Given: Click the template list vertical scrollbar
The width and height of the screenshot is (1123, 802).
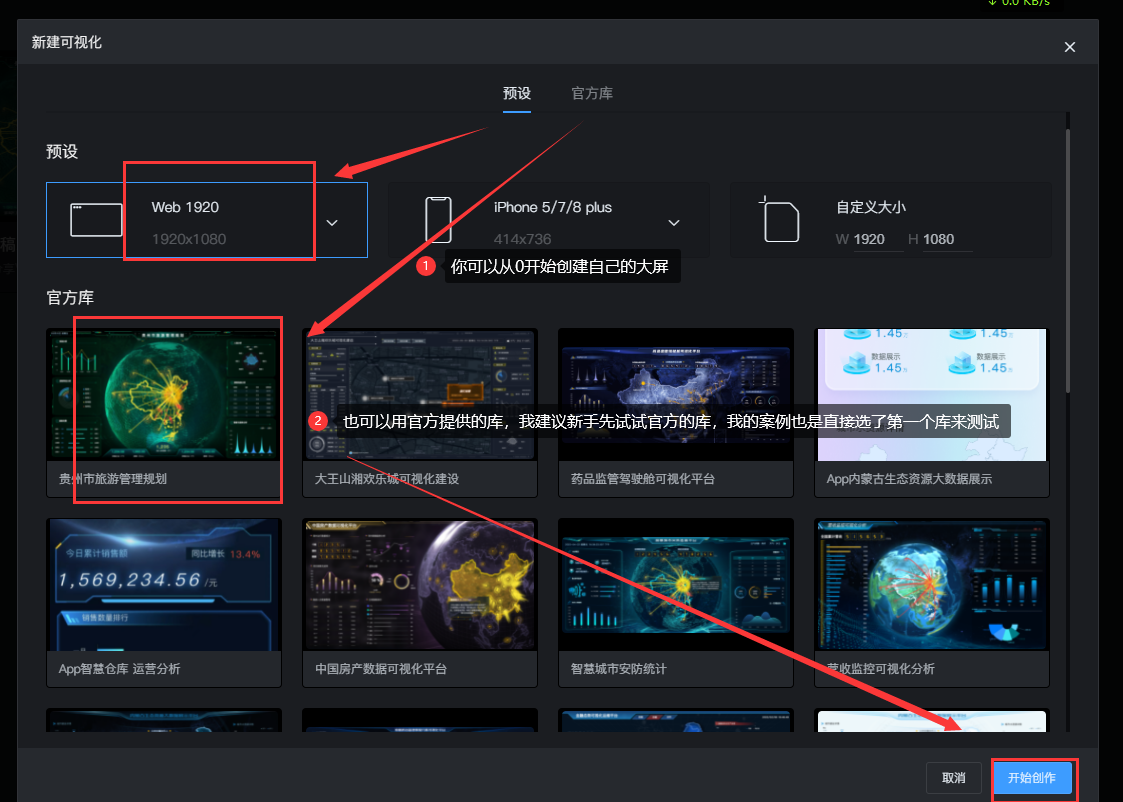Looking at the screenshot, I should [1067, 261].
